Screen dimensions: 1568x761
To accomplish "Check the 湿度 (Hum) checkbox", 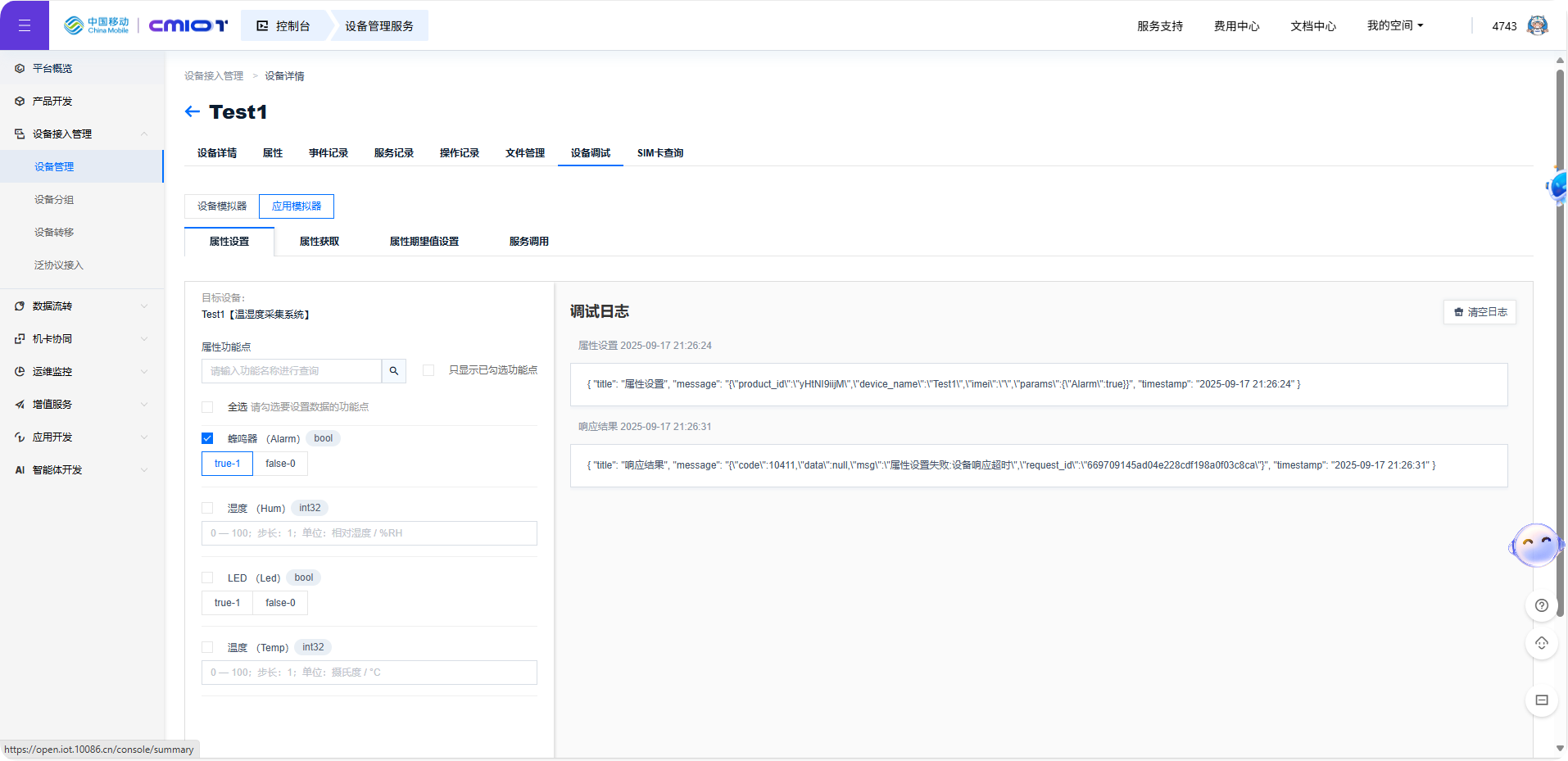I will pyautogui.click(x=207, y=508).
